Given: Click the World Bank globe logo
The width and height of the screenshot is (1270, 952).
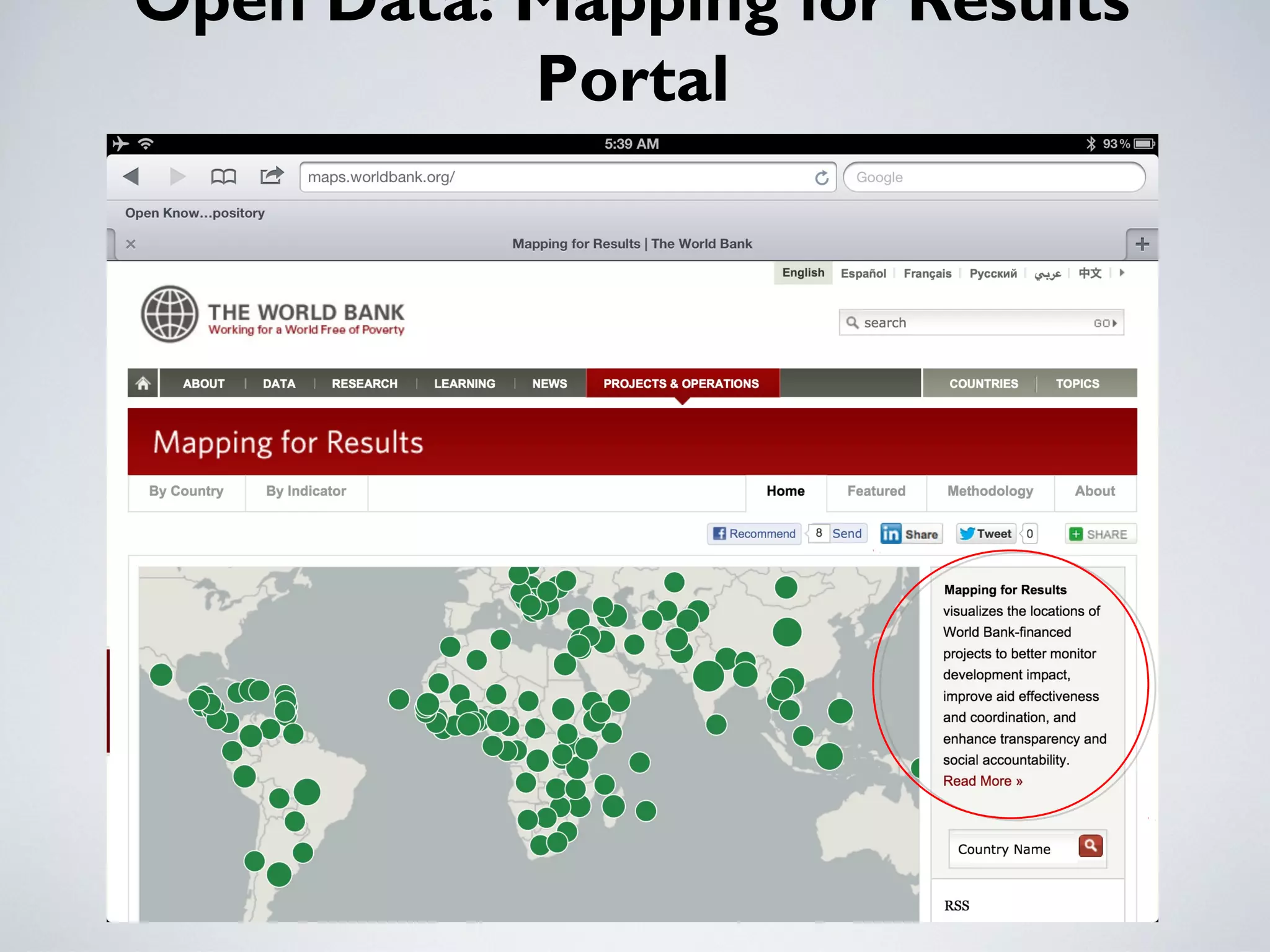Looking at the screenshot, I should click(169, 314).
